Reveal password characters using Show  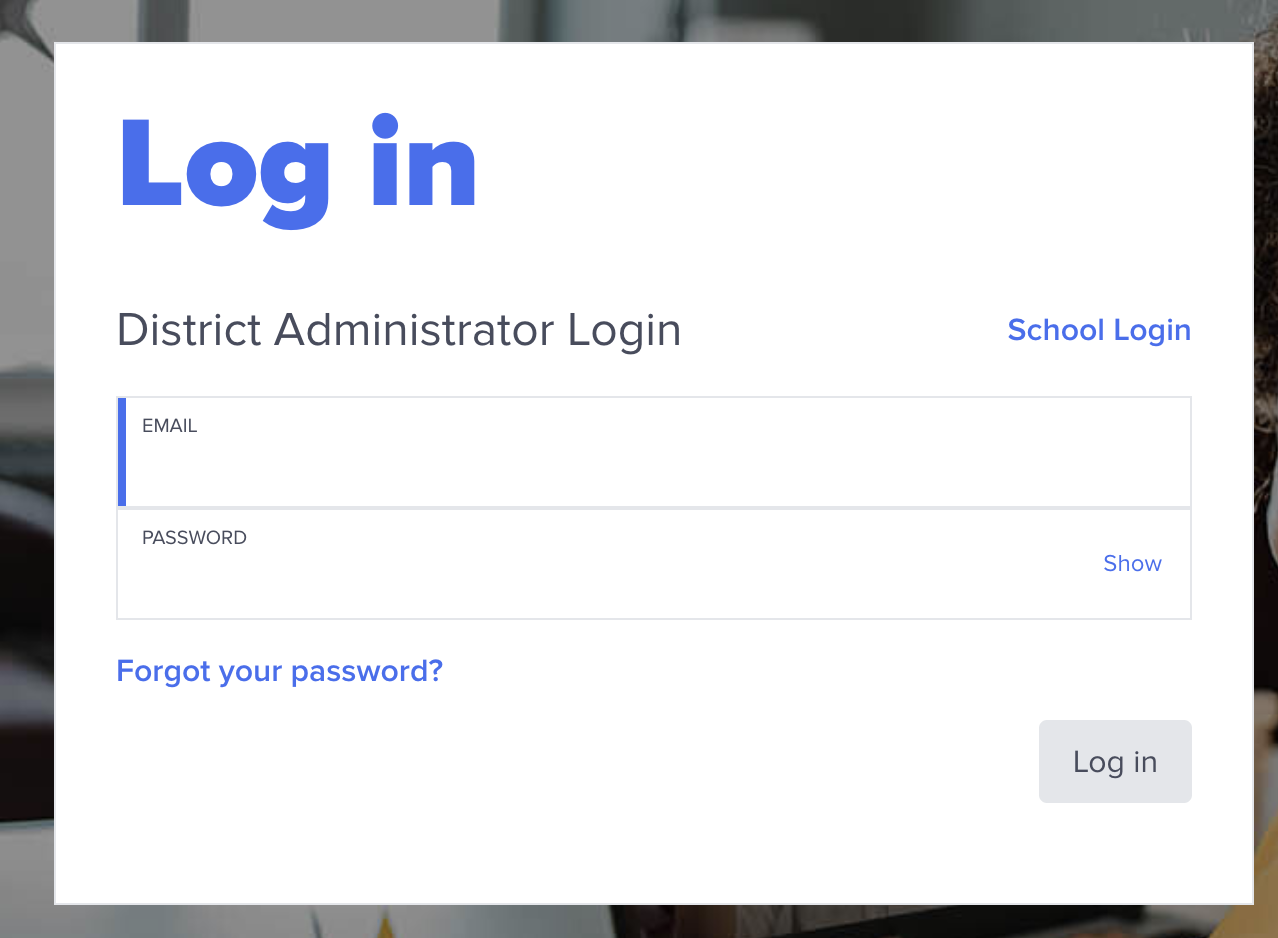1132,563
